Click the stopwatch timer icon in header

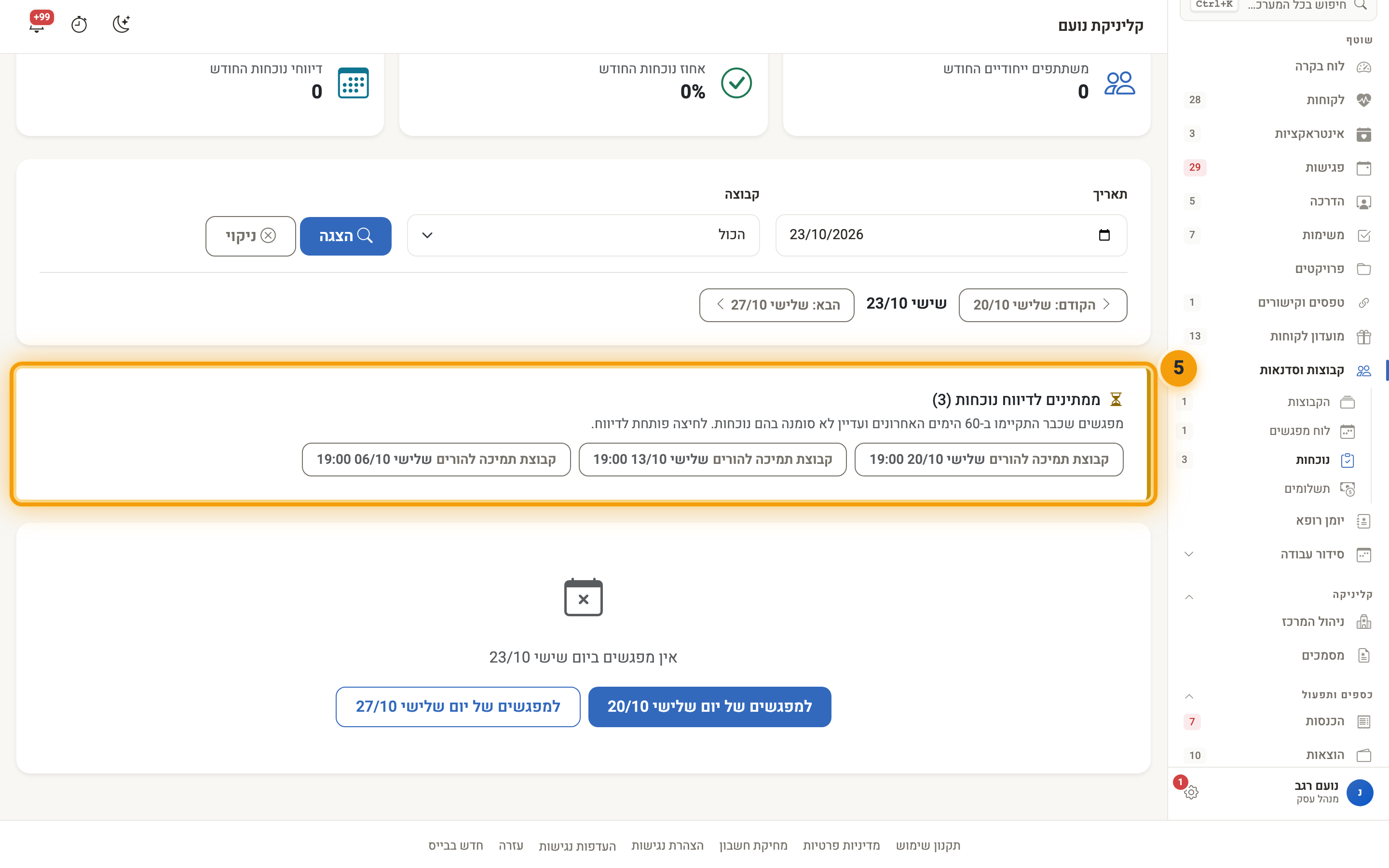79,25
